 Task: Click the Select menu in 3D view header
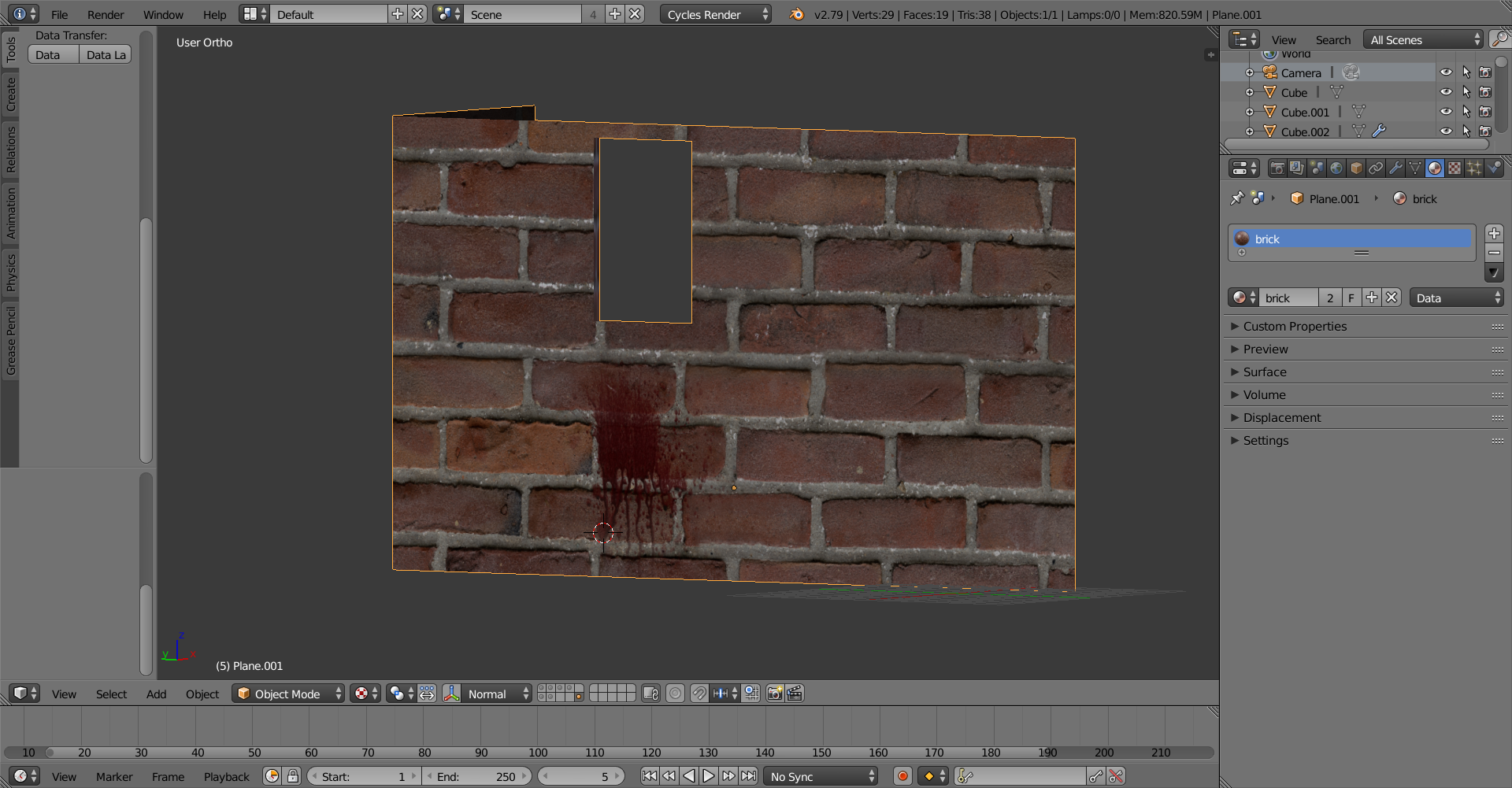(111, 694)
